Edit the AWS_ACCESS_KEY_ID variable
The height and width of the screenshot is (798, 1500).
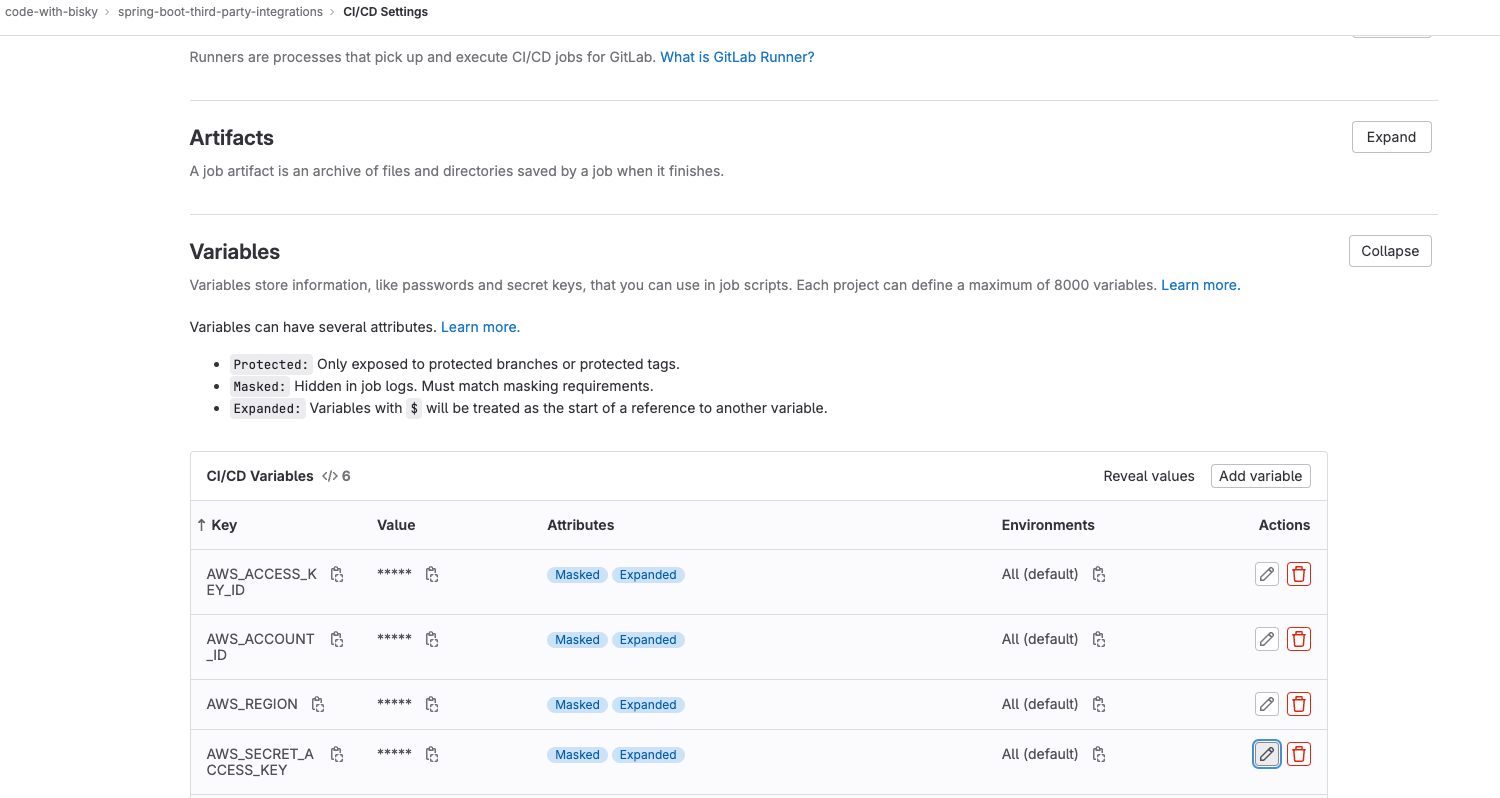[x=1267, y=574]
